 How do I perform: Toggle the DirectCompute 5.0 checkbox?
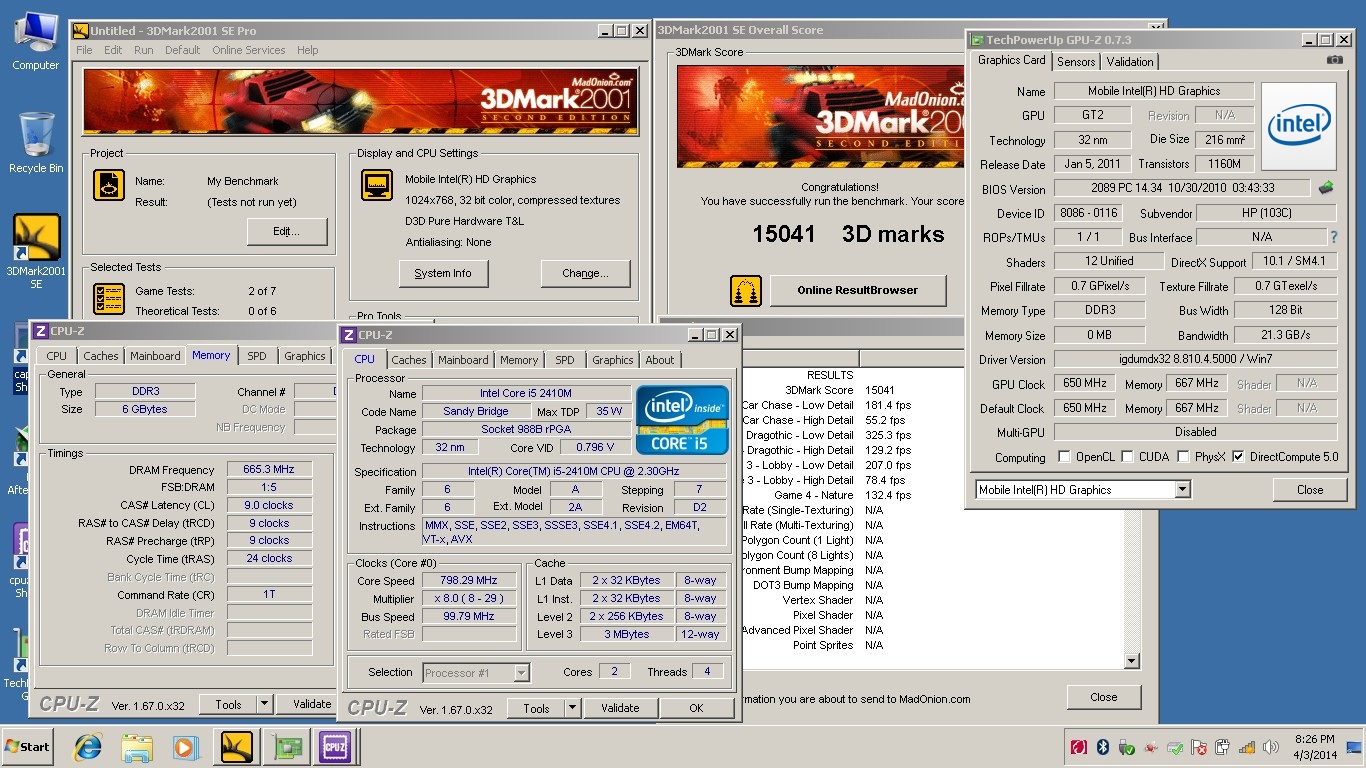[x=1239, y=457]
